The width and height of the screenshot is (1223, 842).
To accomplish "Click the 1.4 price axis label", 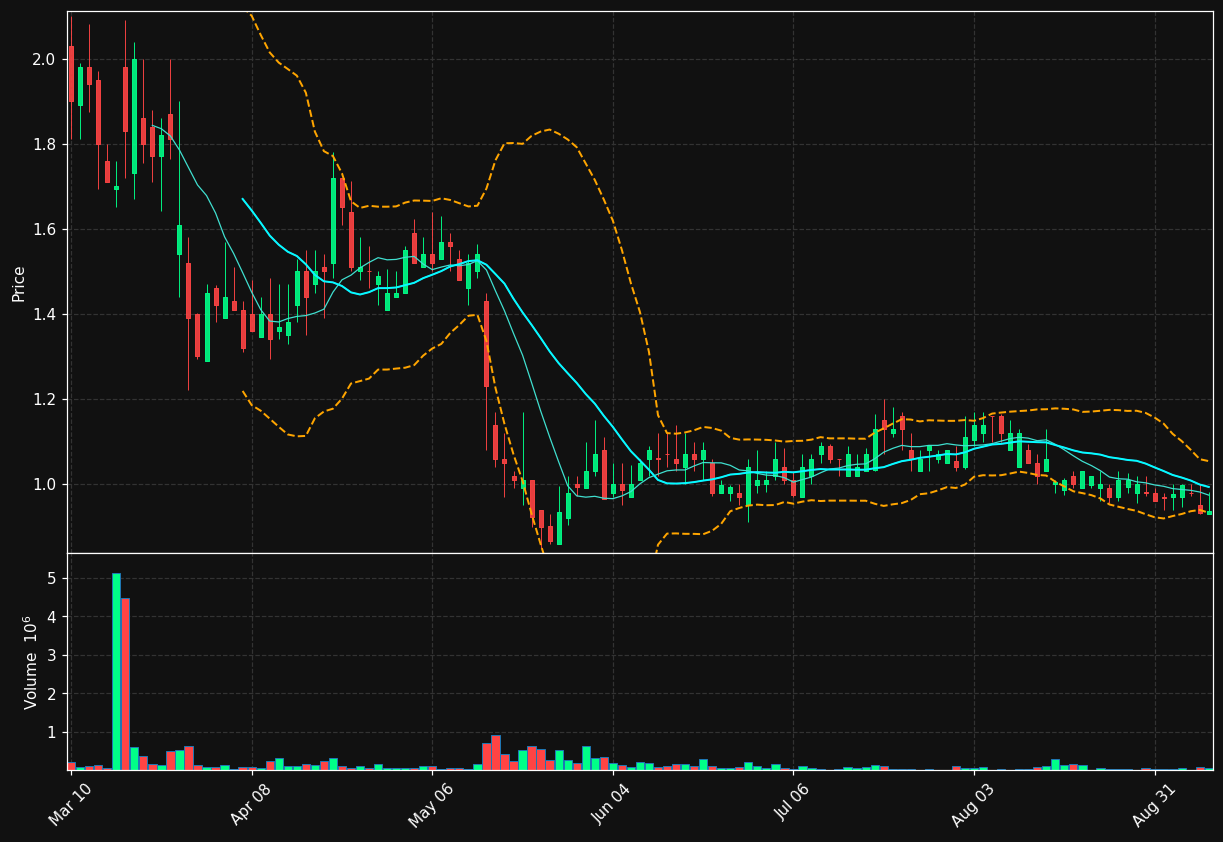I will click(x=43, y=314).
